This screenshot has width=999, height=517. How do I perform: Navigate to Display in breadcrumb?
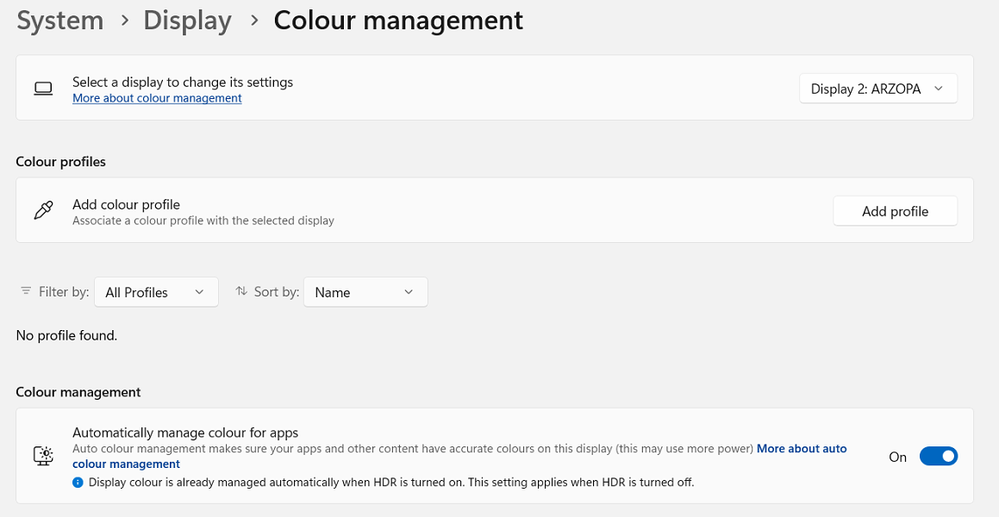[x=188, y=20]
